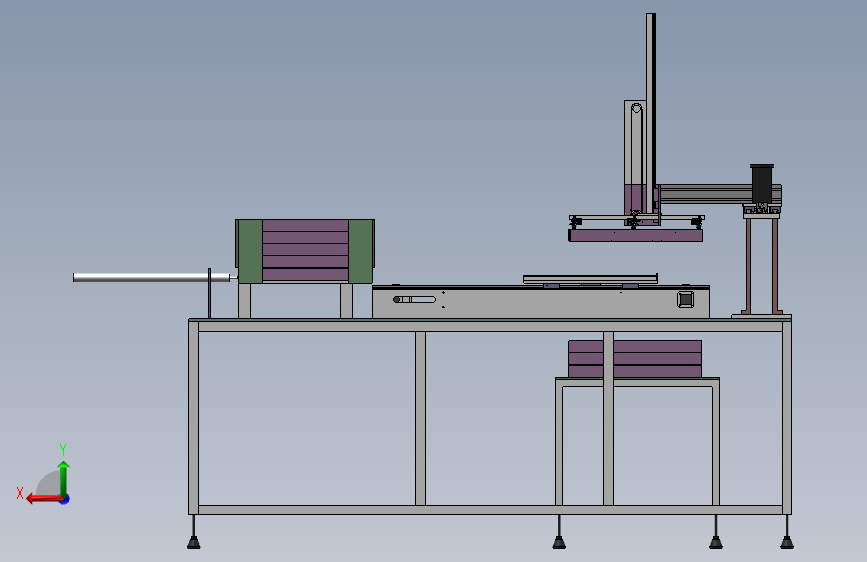Select the thin vertical stop pin beside the rod

point(210,293)
